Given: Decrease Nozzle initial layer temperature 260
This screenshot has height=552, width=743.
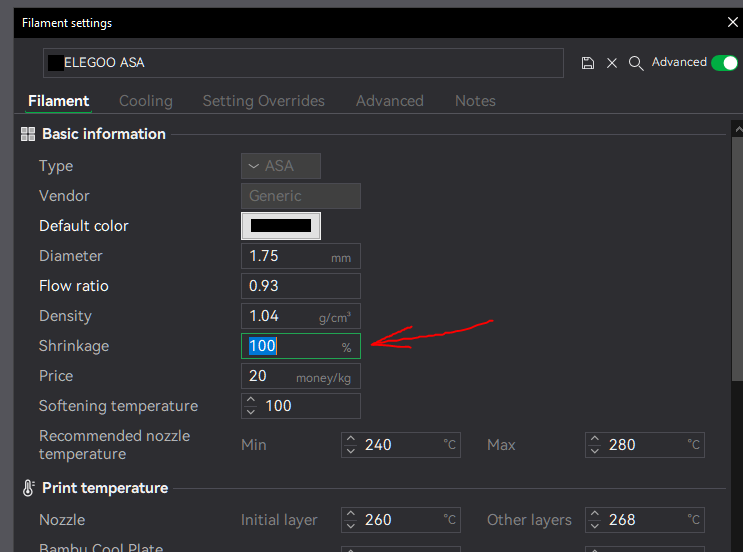Looking at the screenshot, I should click(x=351, y=525).
